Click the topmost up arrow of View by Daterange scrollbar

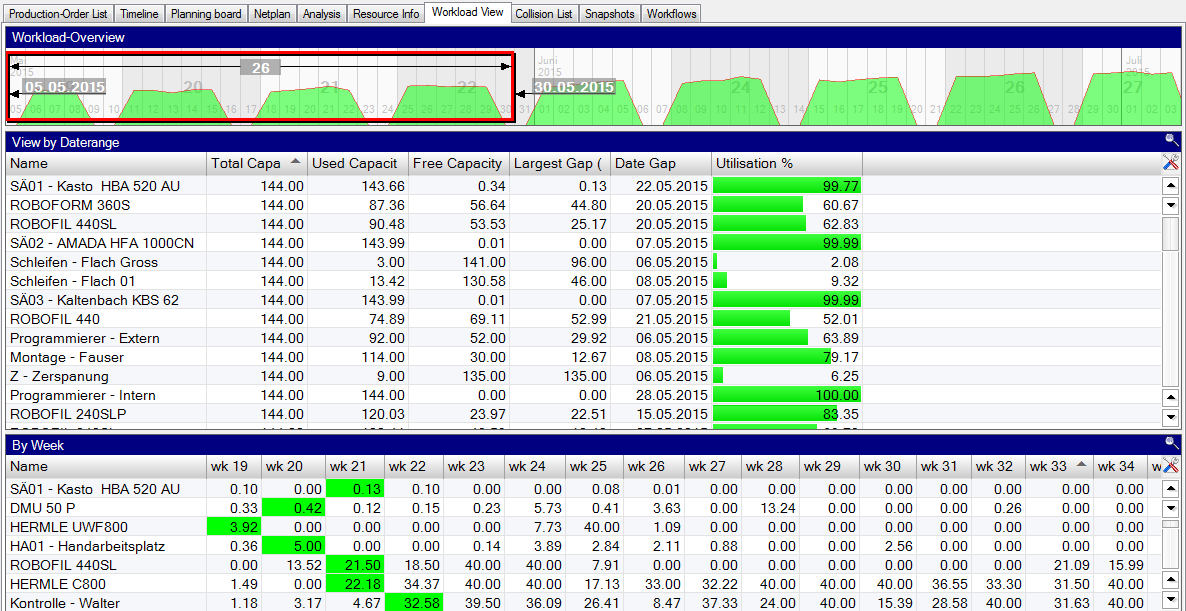pyautogui.click(x=1170, y=185)
